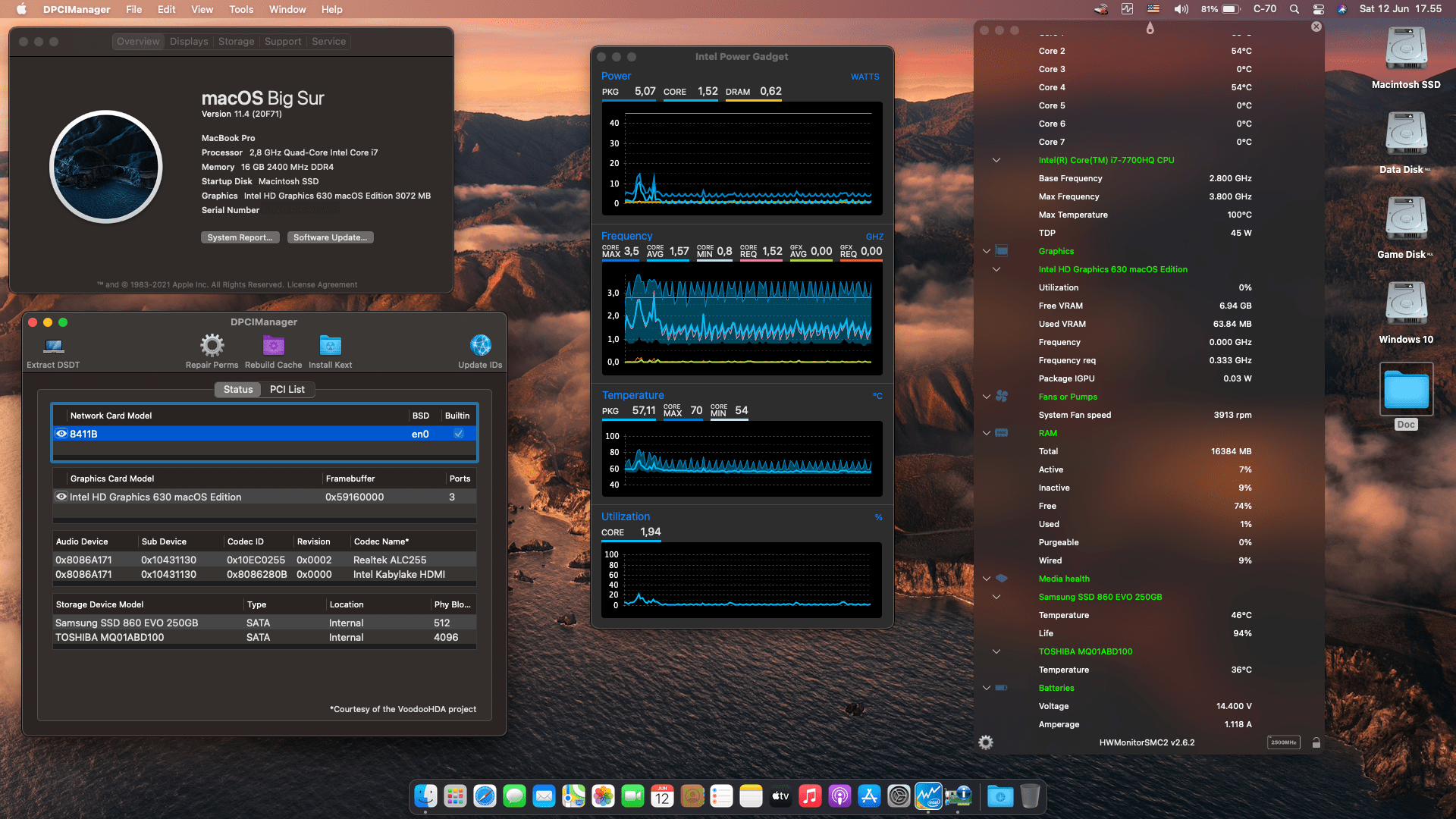Screen dimensions: 1456x819
Task: Switch to PCI List tab in DPCIManager
Action: (287, 390)
